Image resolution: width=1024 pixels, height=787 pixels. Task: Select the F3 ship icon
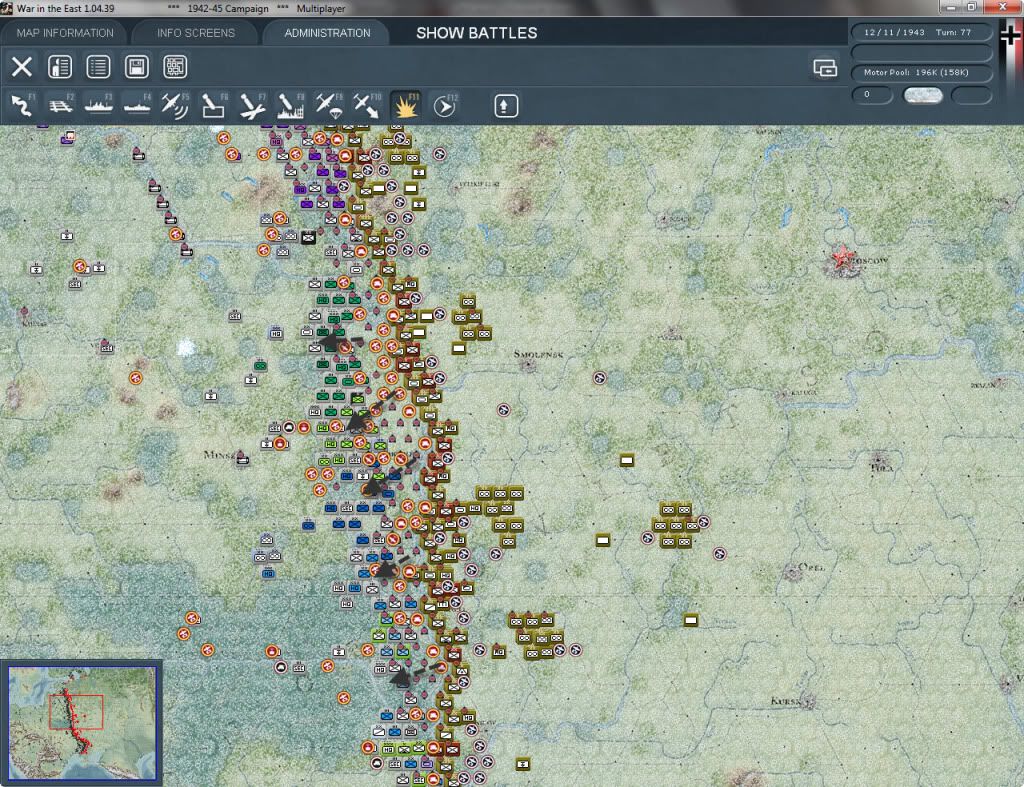click(99, 106)
